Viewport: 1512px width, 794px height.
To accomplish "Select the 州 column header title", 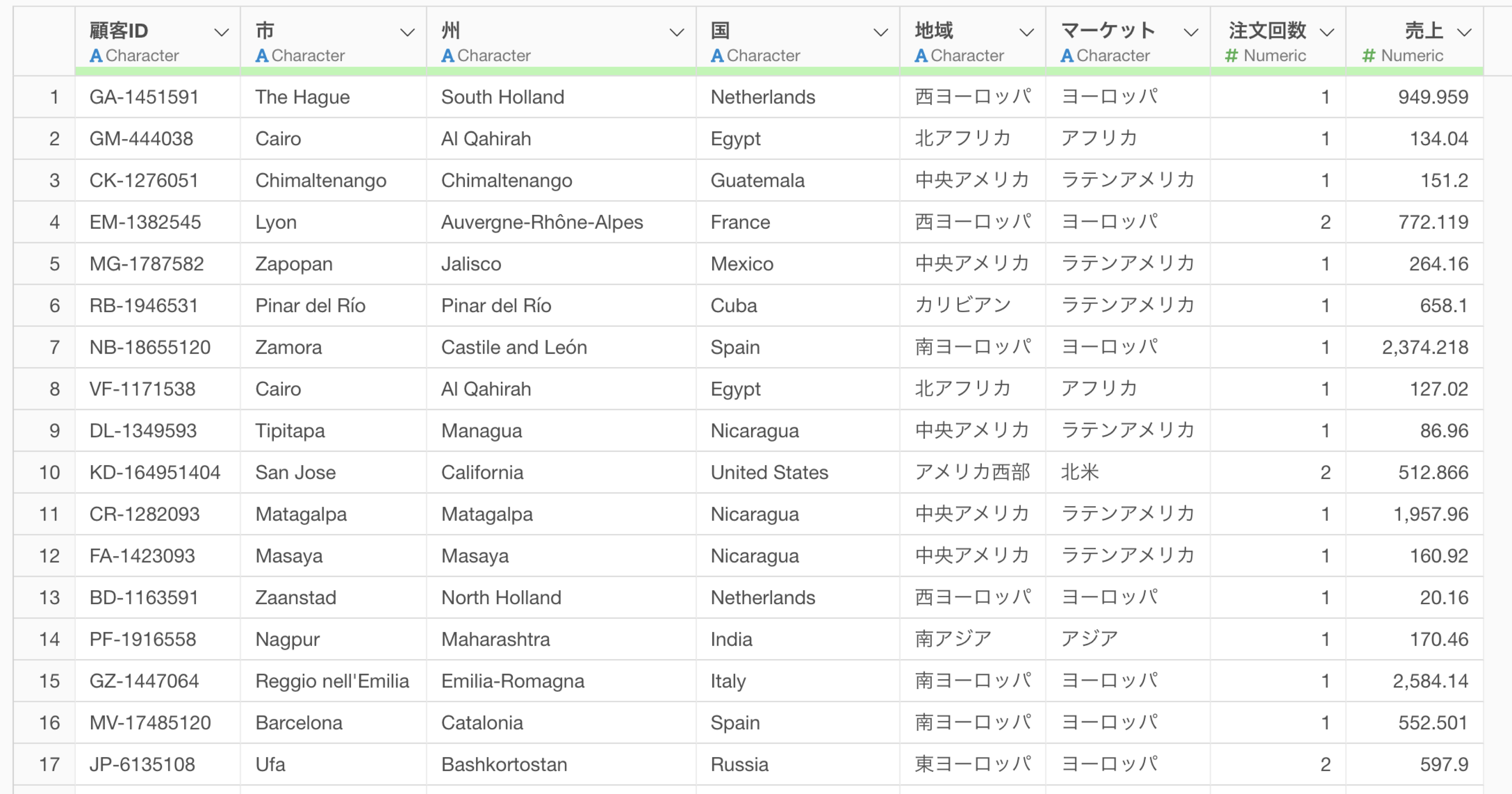I will [451, 30].
